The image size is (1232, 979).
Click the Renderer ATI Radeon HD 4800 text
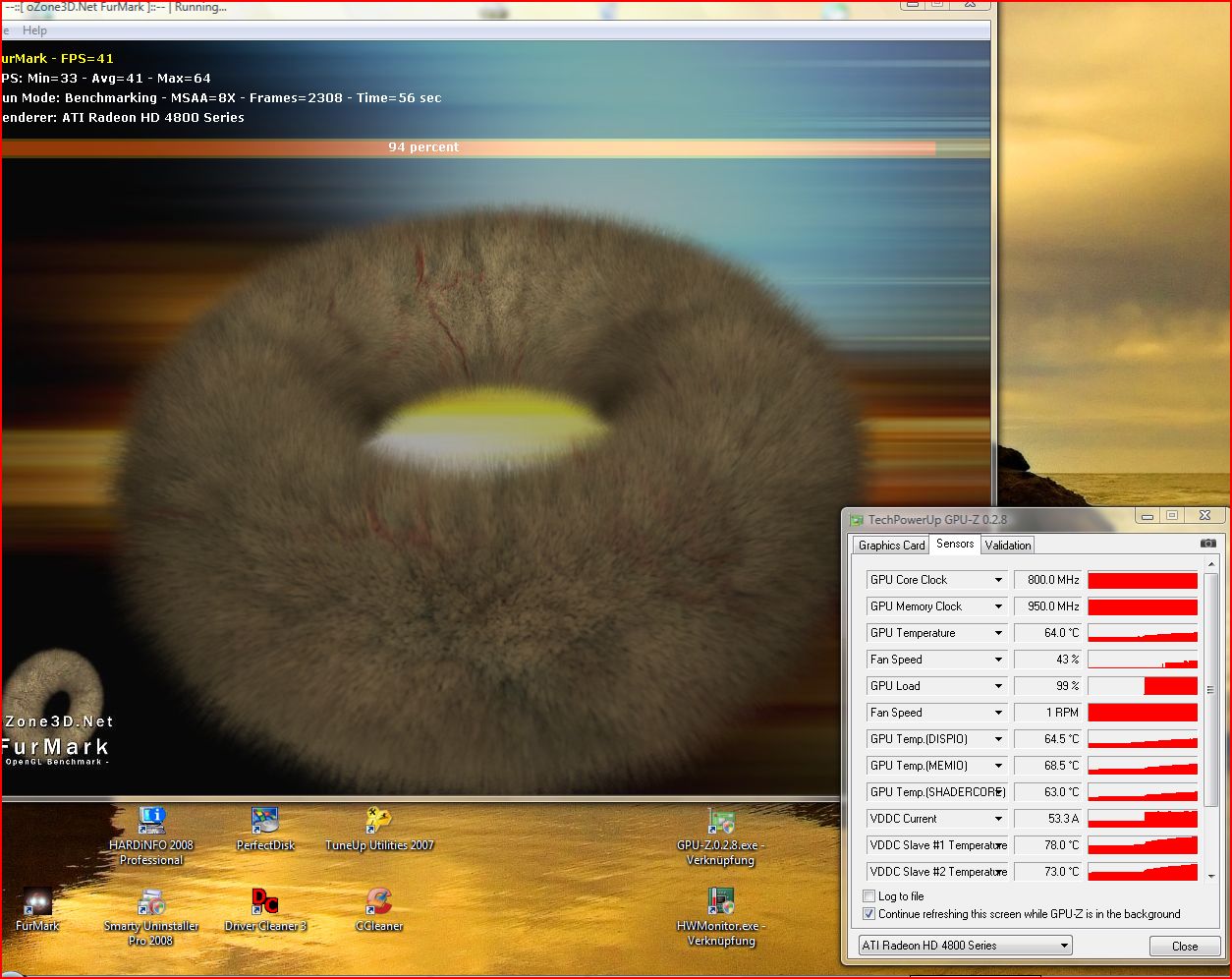123,117
